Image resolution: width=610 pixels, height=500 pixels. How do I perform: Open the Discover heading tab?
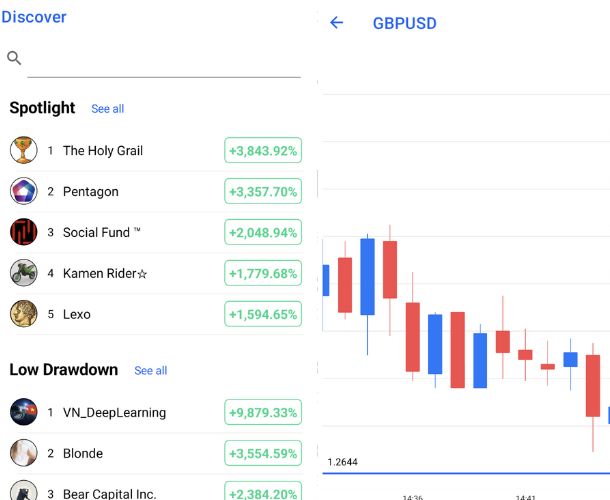34,17
